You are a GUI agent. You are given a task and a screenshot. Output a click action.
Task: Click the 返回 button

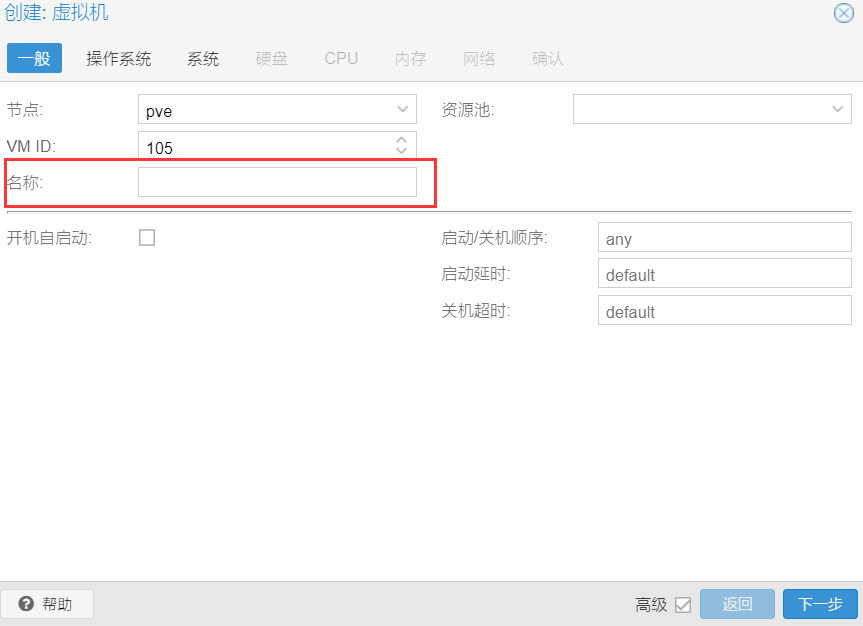click(737, 604)
